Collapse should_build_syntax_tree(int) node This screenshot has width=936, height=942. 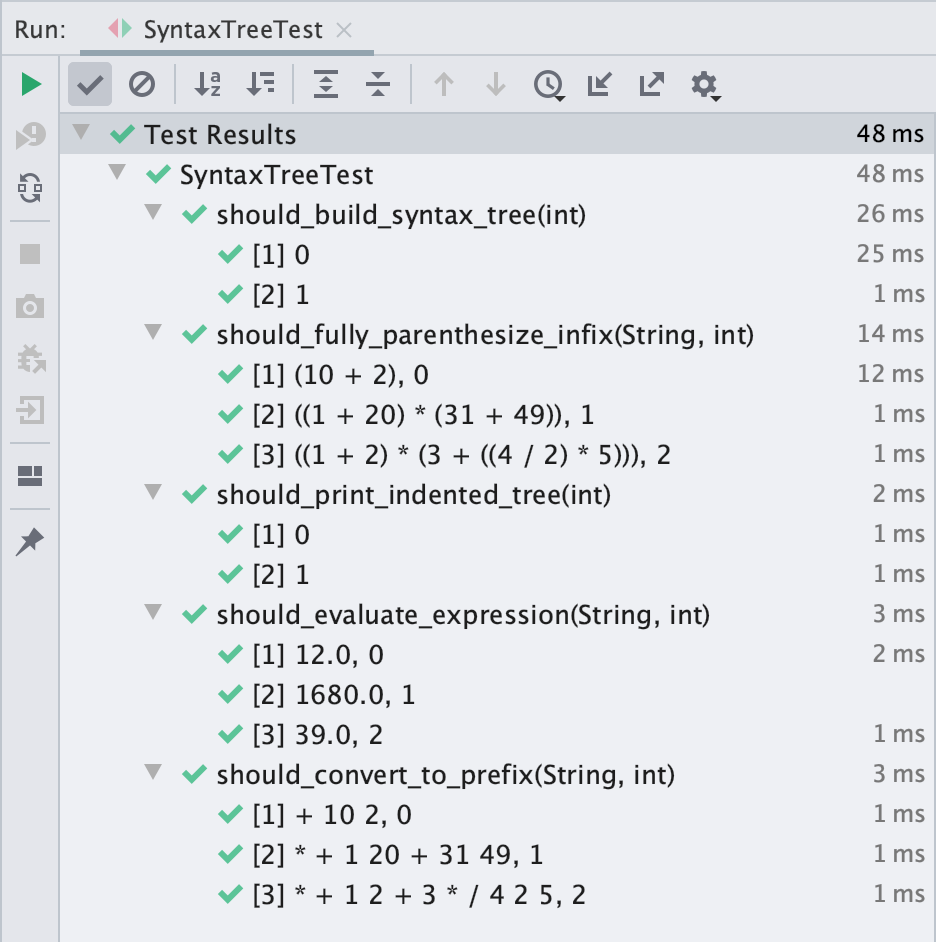[153, 213]
